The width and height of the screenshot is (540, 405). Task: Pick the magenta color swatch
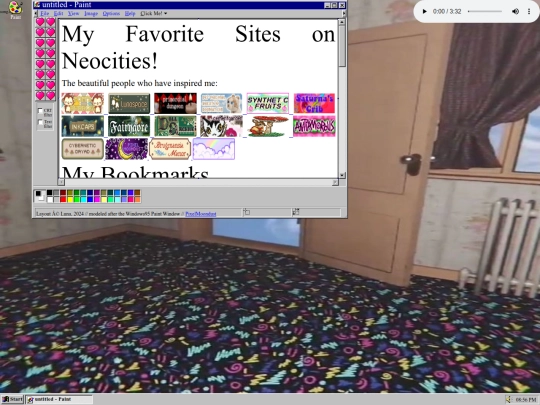pyautogui.click(x=97, y=199)
